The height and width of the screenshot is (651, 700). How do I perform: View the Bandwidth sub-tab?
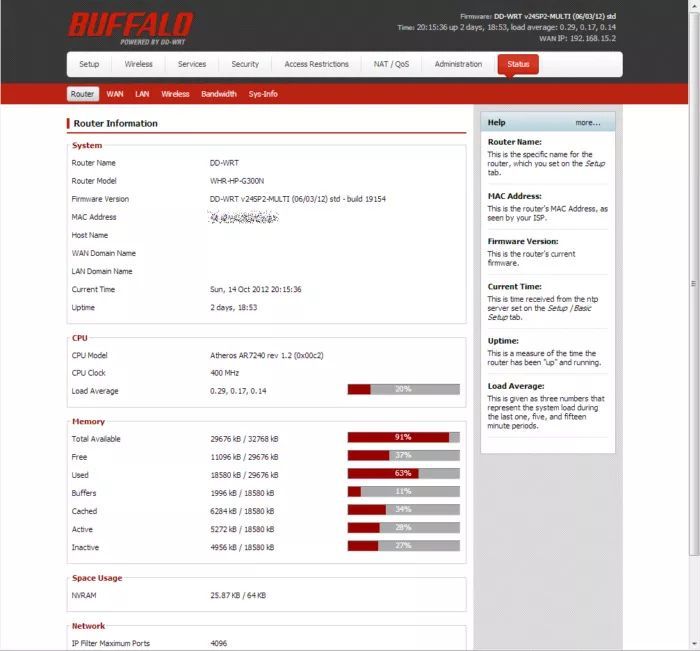tap(219, 94)
